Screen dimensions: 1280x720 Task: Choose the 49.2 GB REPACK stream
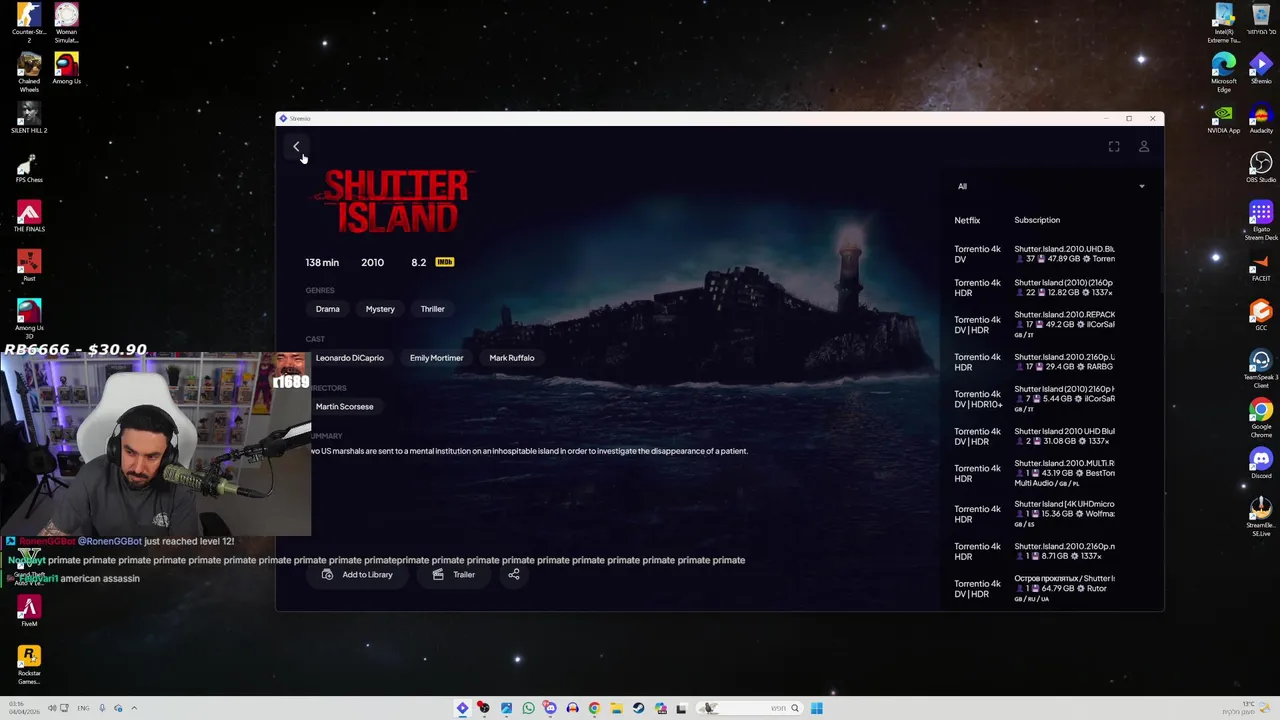(1050, 324)
